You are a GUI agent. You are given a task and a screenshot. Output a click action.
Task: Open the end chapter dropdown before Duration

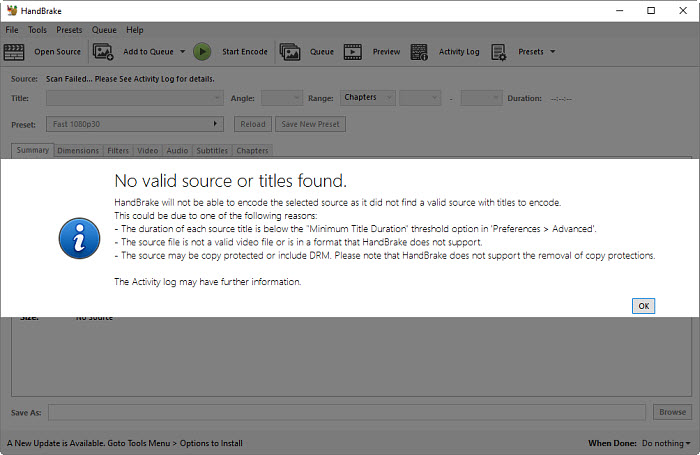click(482, 98)
